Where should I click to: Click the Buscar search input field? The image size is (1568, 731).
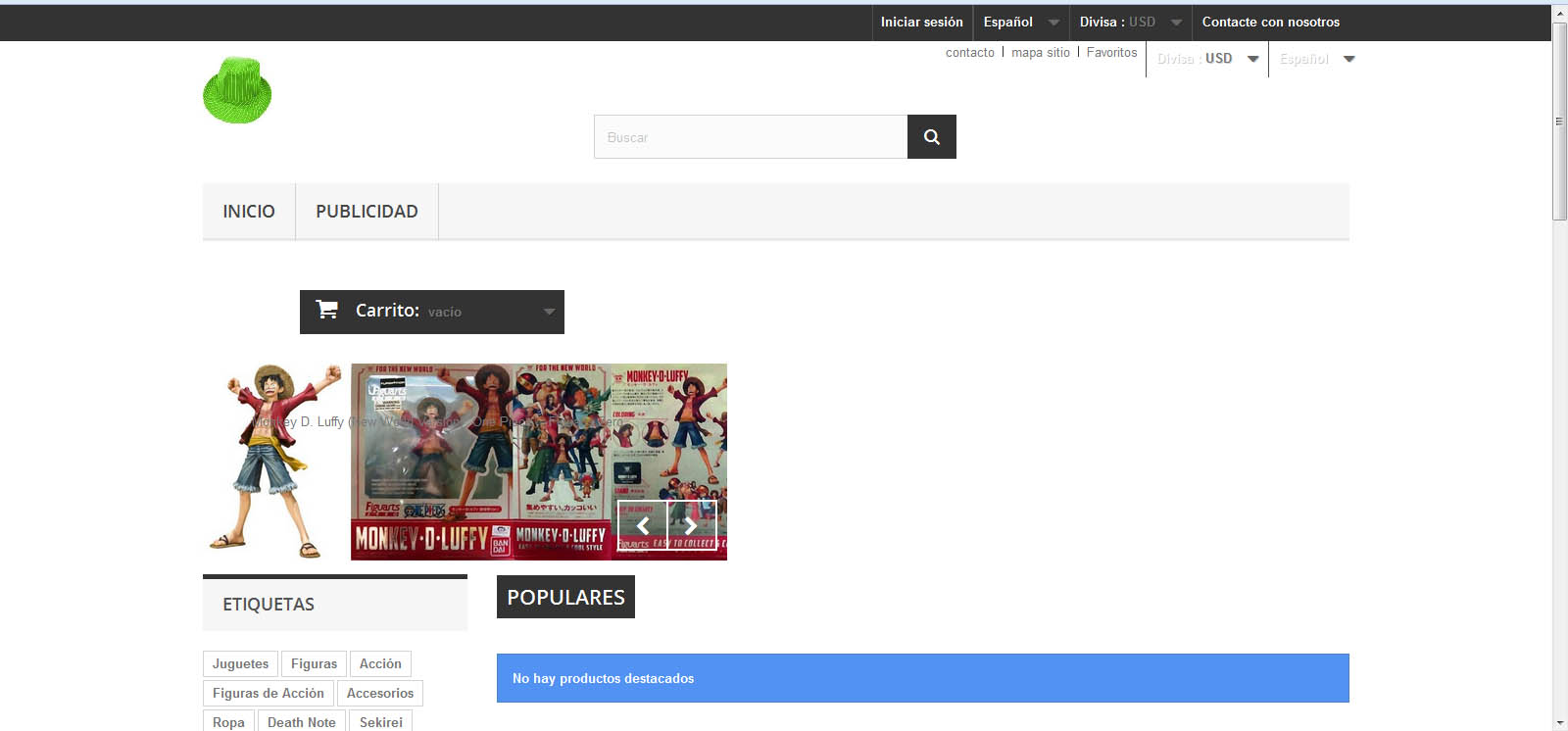click(751, 137)
